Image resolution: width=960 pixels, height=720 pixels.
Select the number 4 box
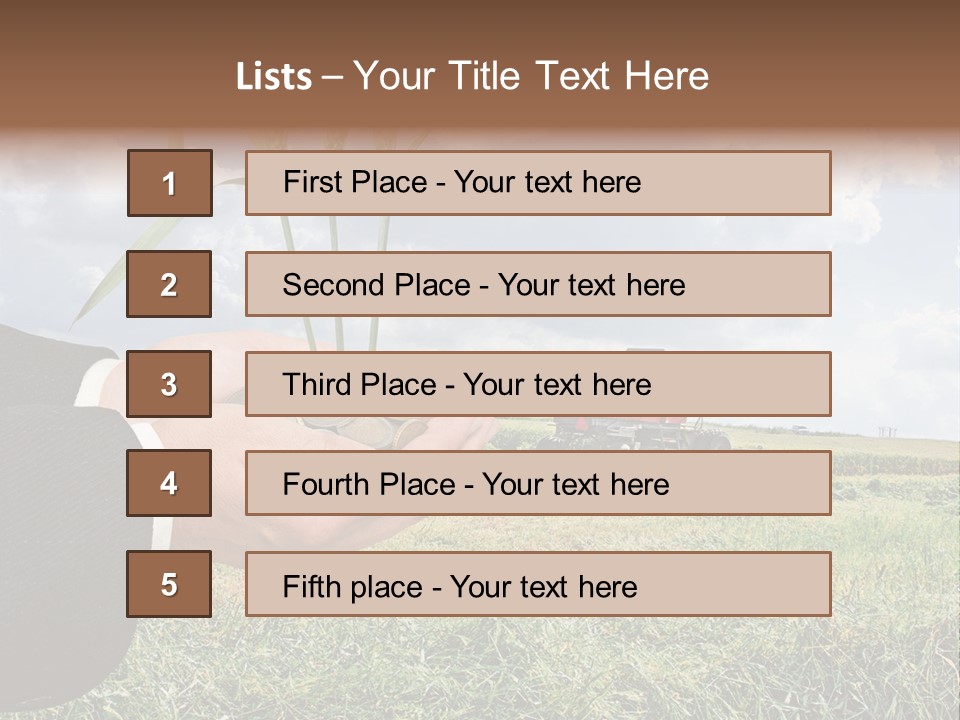(x=169, y=484)
